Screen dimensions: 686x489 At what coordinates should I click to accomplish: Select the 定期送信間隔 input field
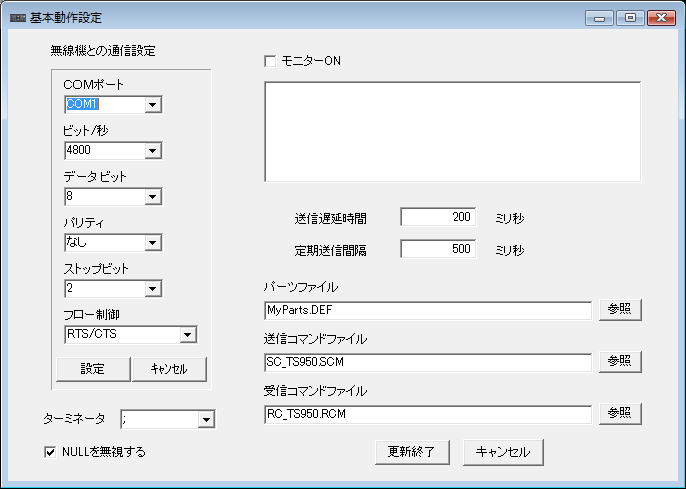click(x=439, y=249)
